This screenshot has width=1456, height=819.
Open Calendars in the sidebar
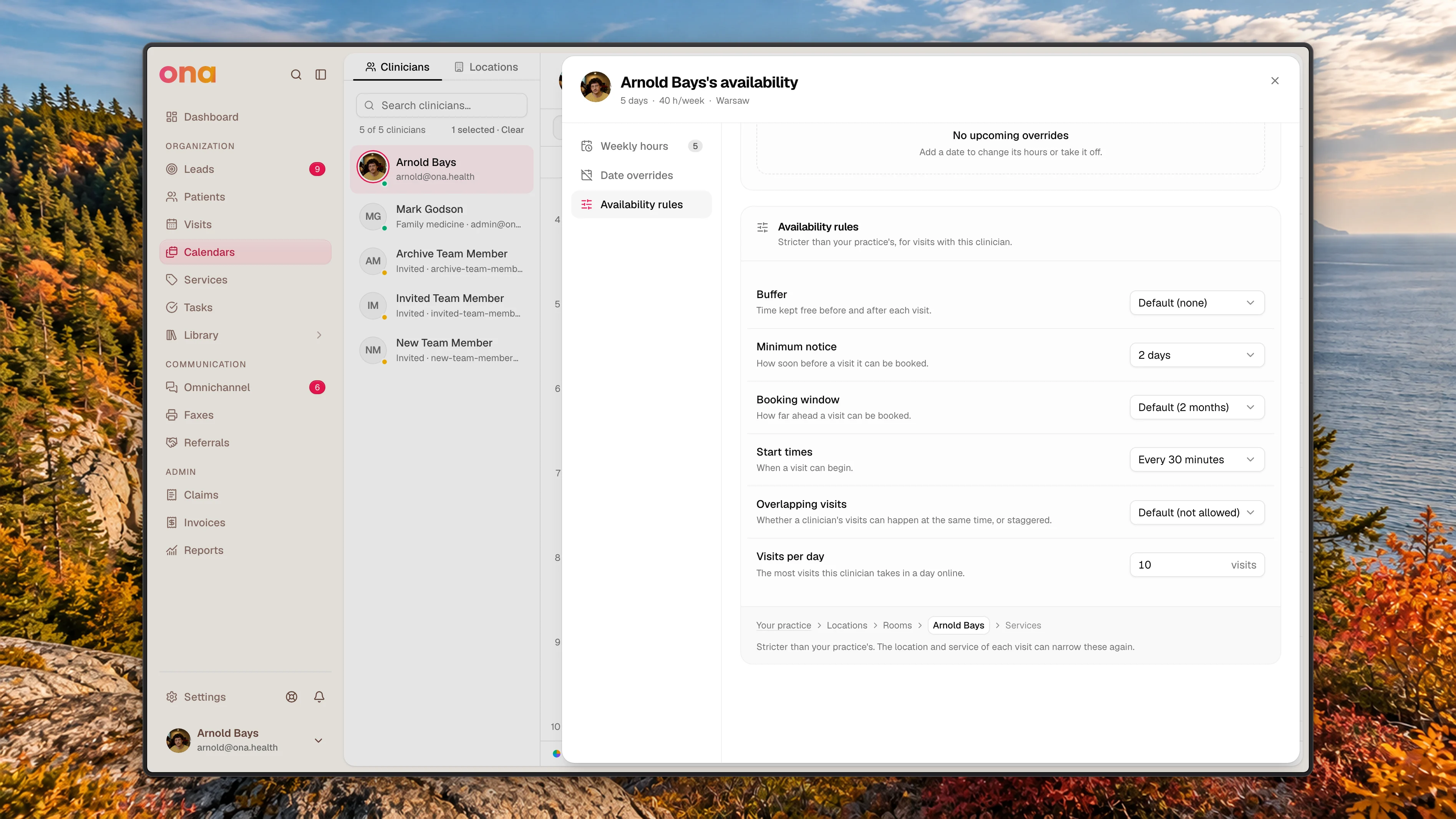point(245,252)
